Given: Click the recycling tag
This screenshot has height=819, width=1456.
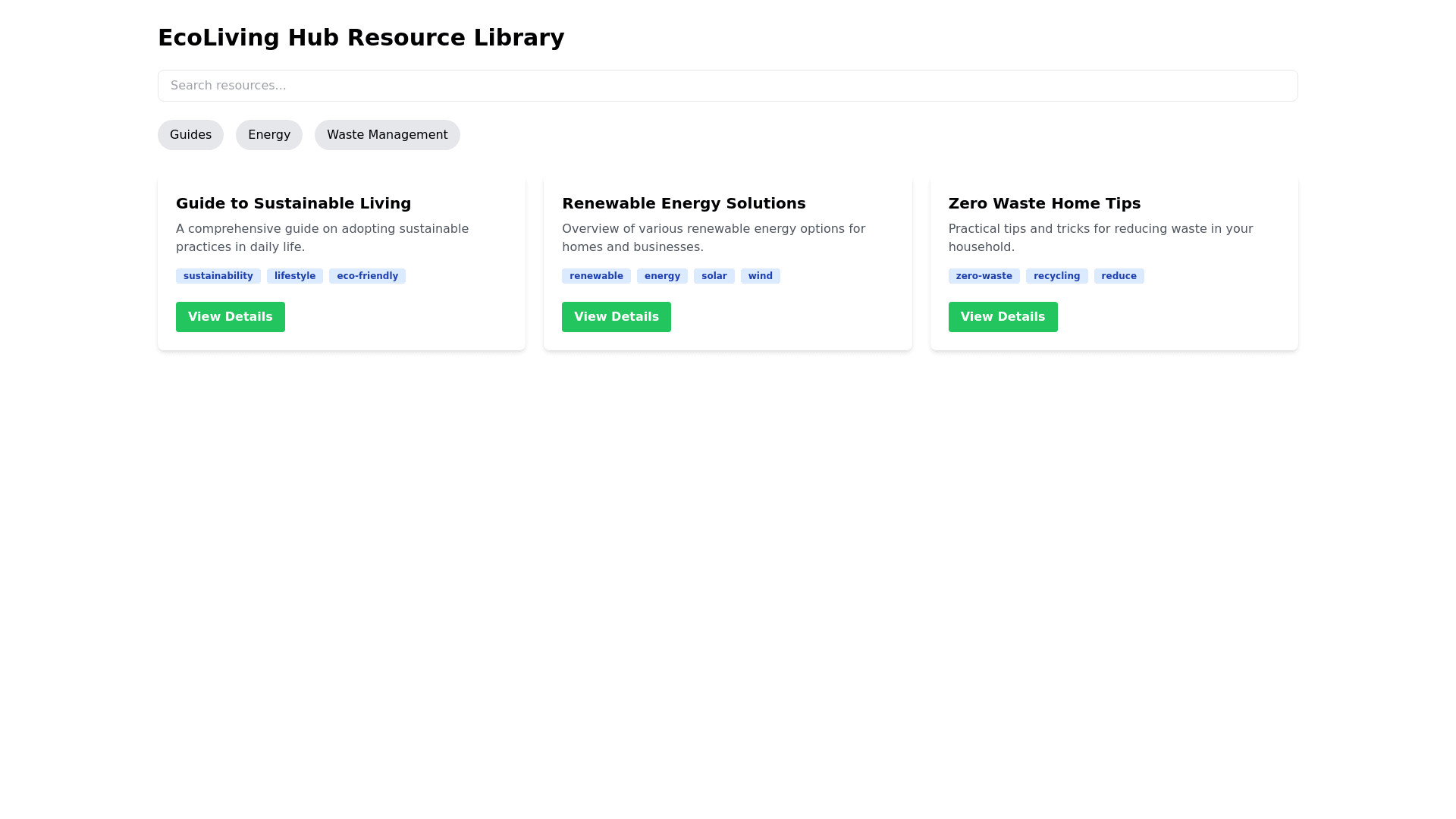Looking at the screenshot, I should [1056, 276].
